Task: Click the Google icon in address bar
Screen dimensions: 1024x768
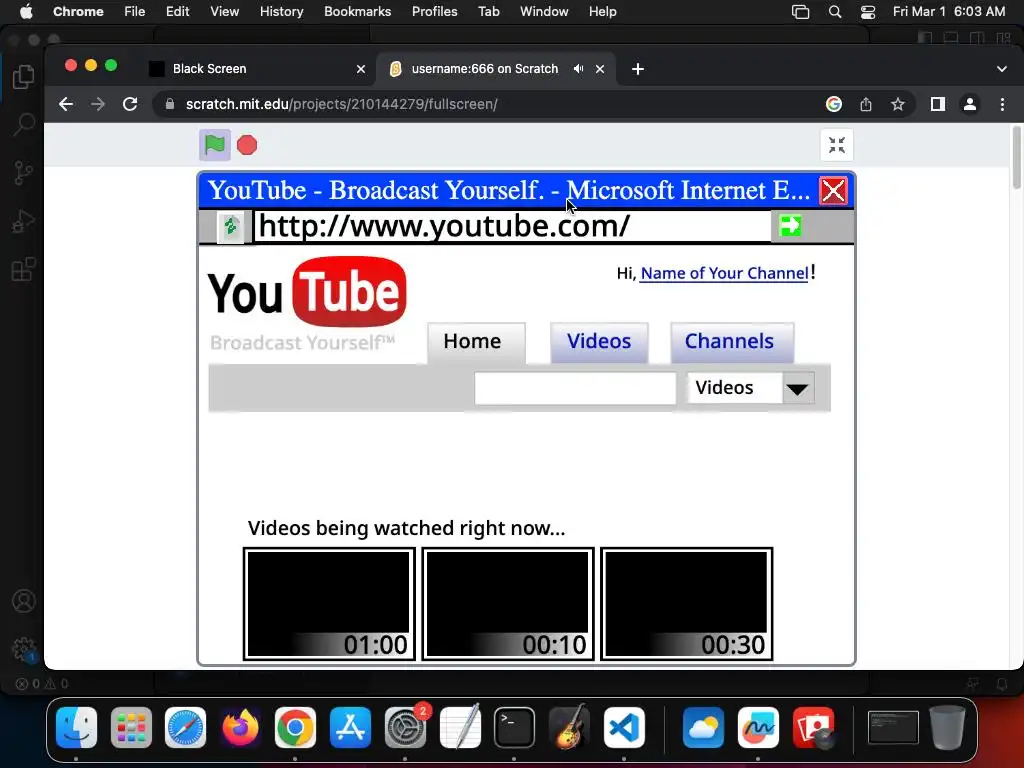Action: coord(833,104)
